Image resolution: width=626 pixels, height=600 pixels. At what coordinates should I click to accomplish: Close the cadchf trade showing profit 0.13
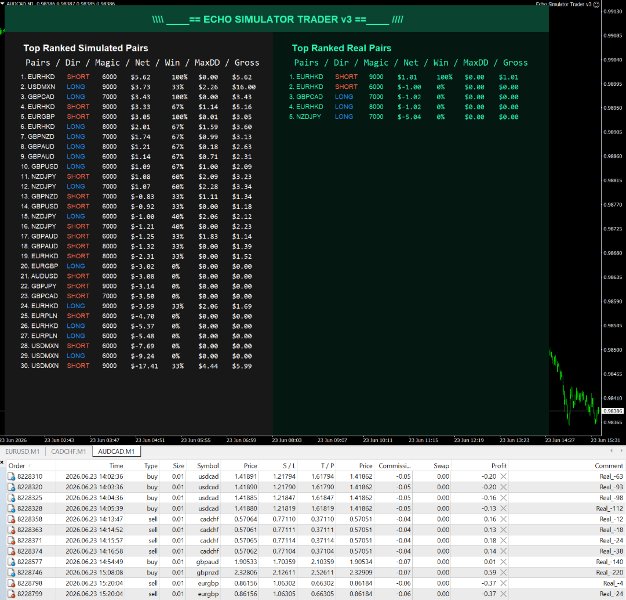503,530
